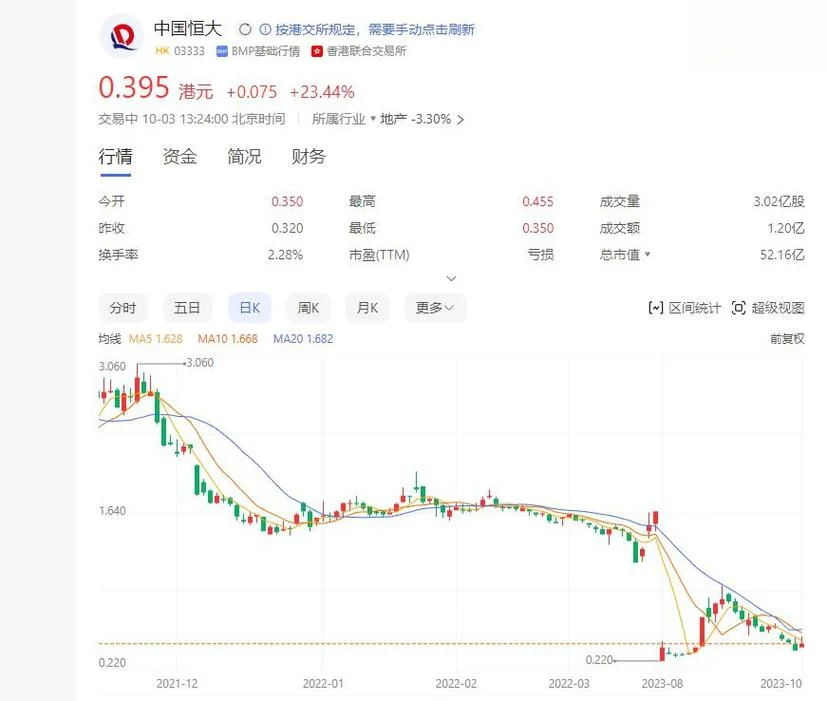
Task: Click the 按港交所规定，需要手动点击刷新 notice
Action: click(374, 30)
